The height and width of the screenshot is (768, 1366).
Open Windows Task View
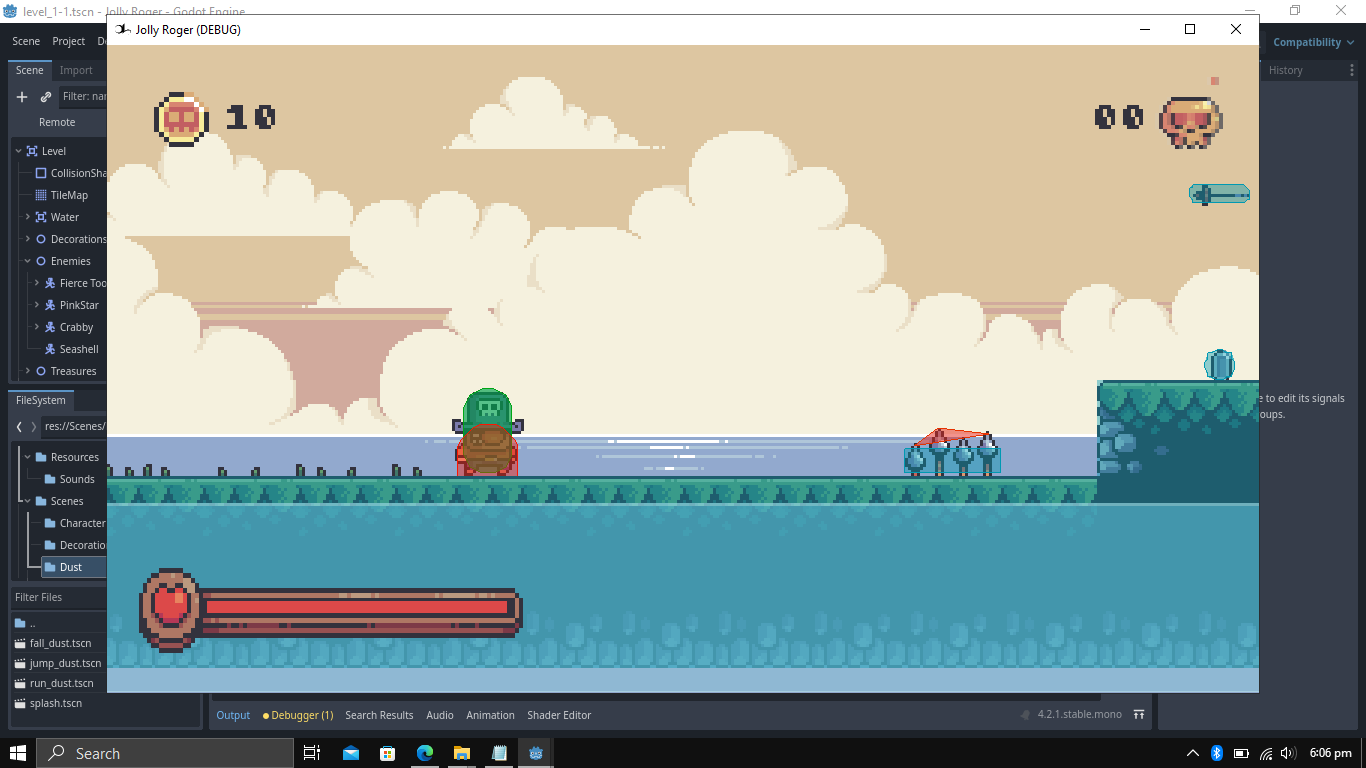pos(311,753)
